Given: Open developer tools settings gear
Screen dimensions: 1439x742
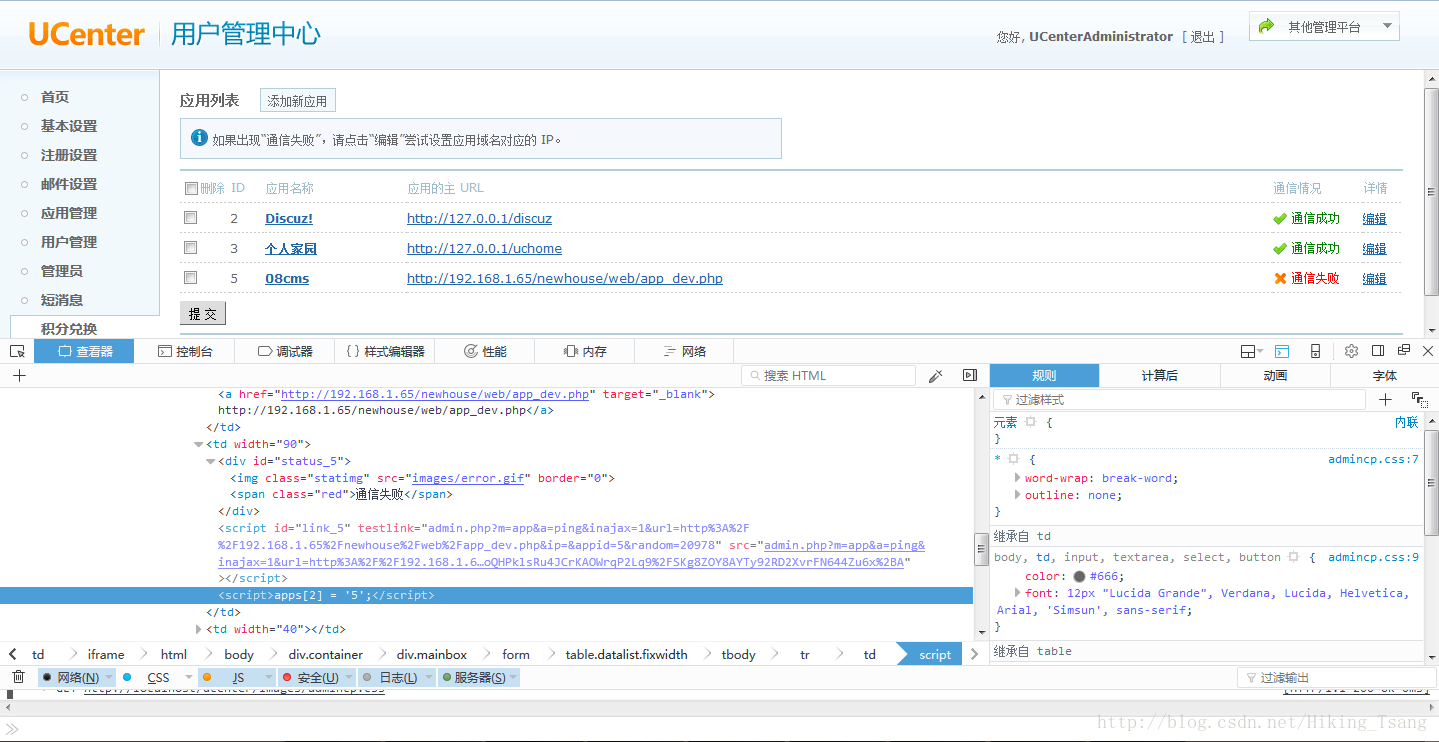Looking at the screenshot, I should click(x=1351, y=351).
